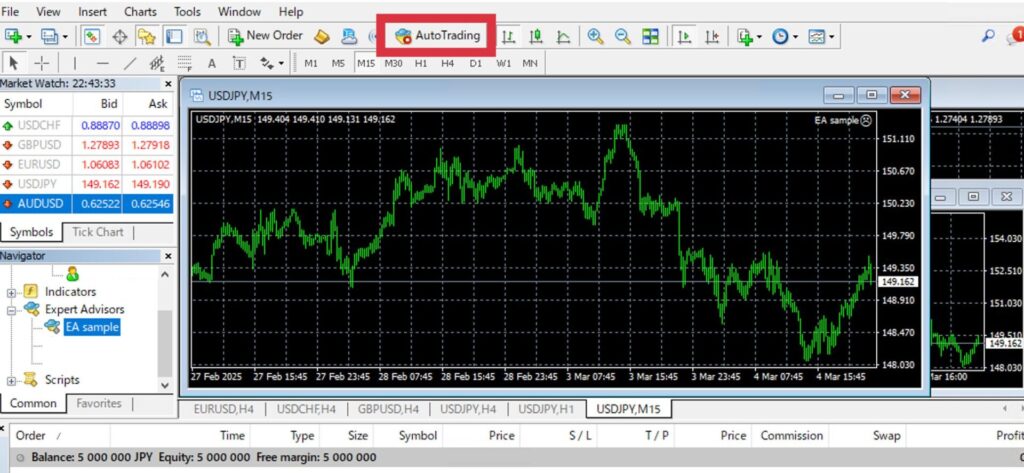Screen dimensions: 1024x473
Task: Select the Trendline drawing tool
Action: pyautogui.click(x=131, y=63)
